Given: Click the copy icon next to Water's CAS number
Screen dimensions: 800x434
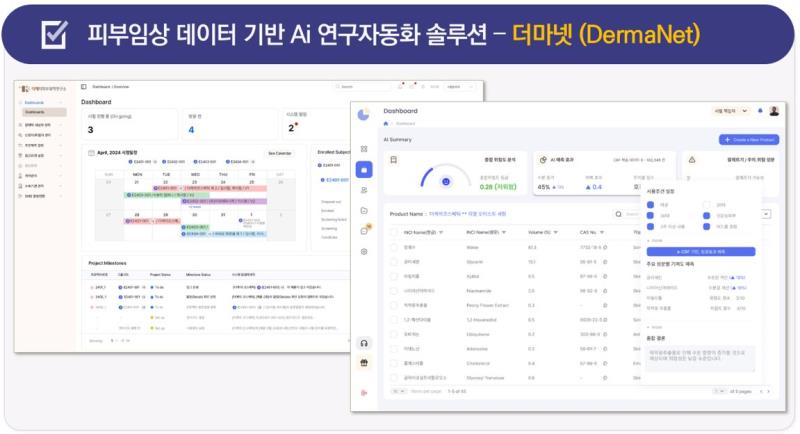Looking at the screenshot, I should coord(605,247).
